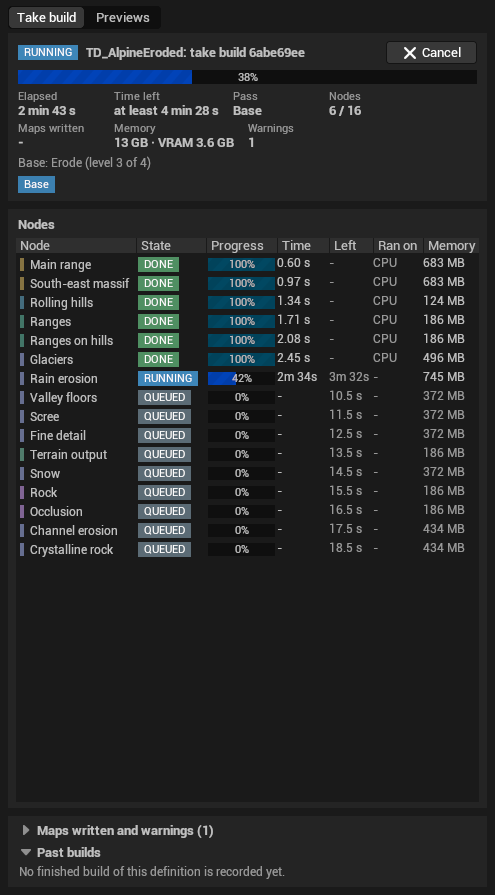This screenshot has height=895, width=495.
Task: Click the Left column header
Action: (351, 245)
